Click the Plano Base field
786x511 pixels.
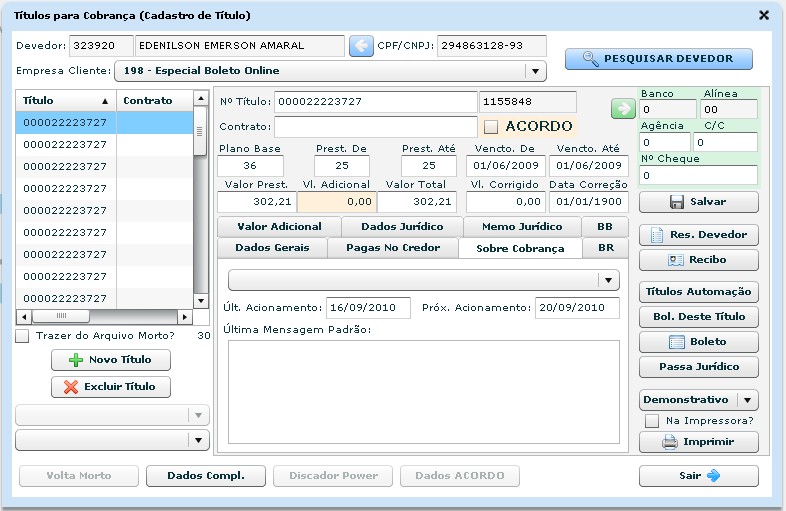tap(250, 166)
